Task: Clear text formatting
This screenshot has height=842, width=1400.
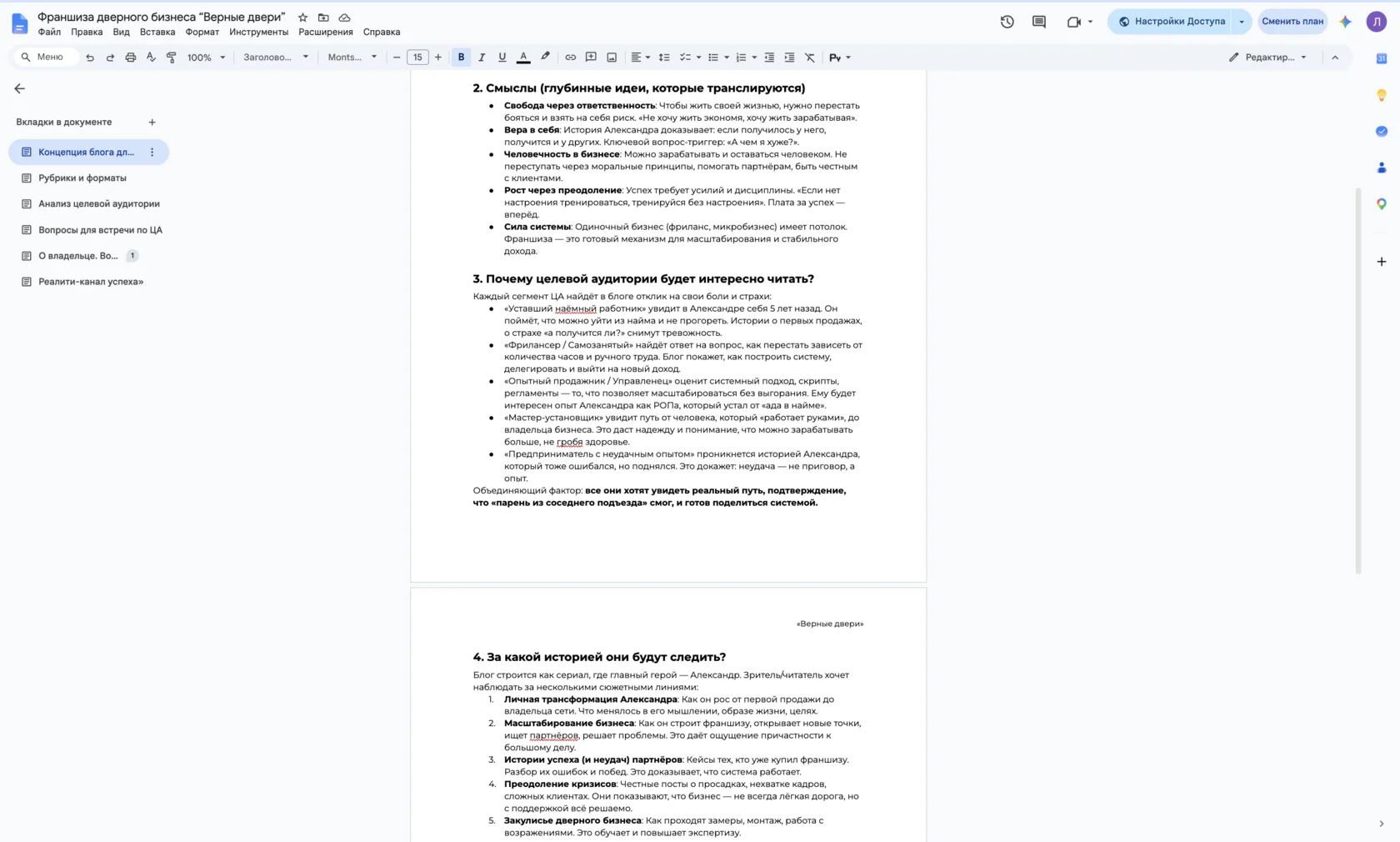Action: click(810, 58)
